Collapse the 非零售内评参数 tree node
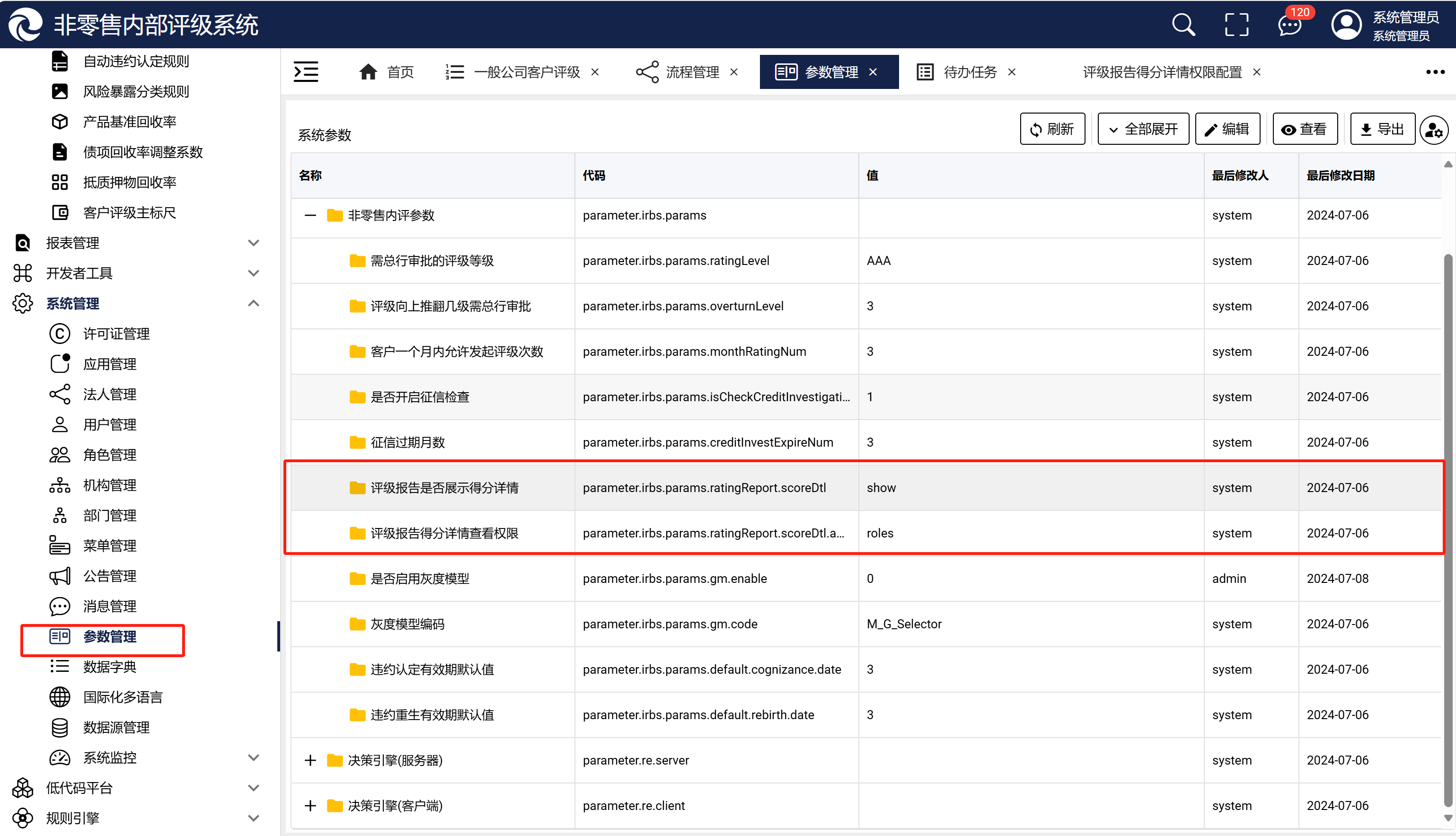The height and width of the screenshot is (836, 1456). [x=310, y=215]
